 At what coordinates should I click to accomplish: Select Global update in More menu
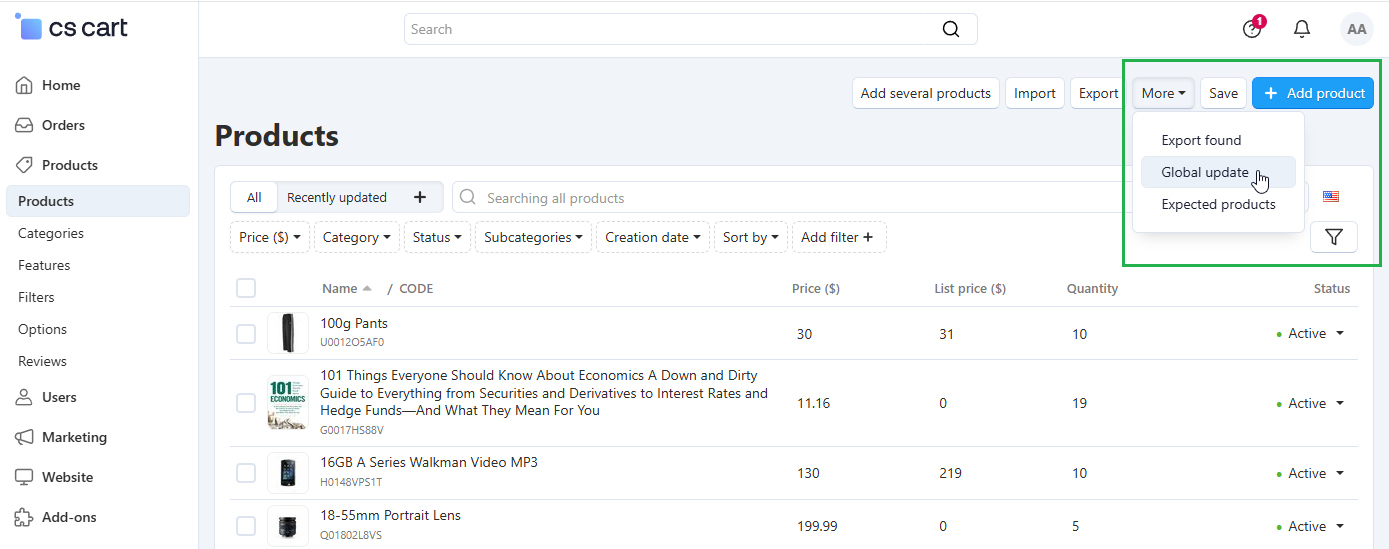[1218, 172]
